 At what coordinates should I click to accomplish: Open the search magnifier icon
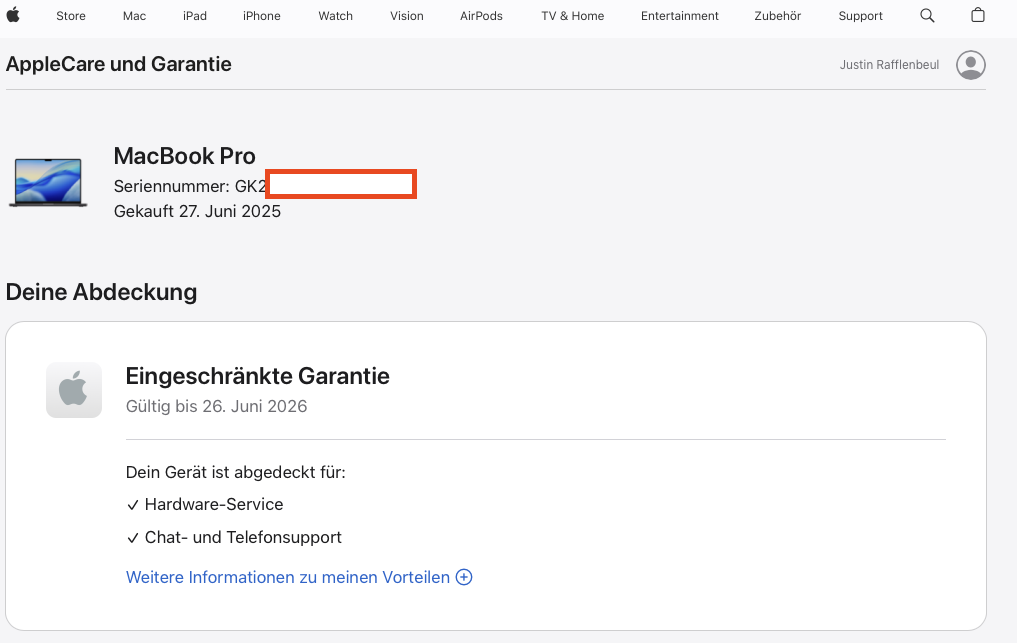tap(927, 15)
